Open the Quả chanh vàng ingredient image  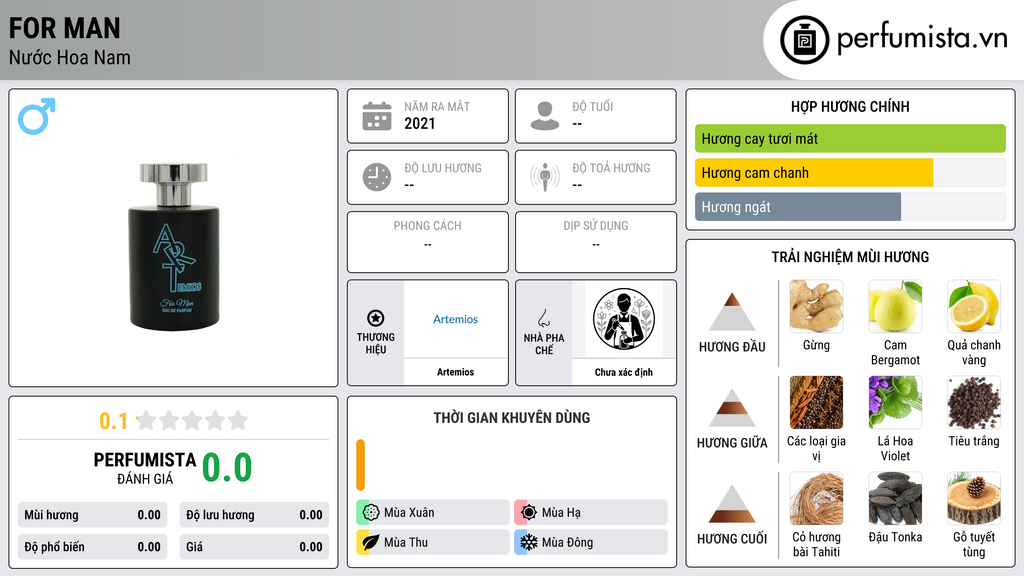pyautogui.click(x=974, y=306)
